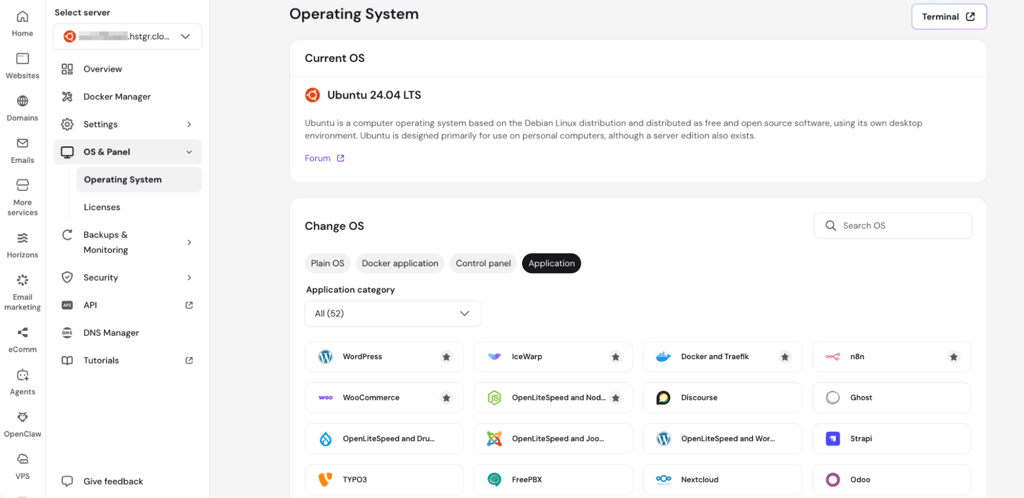Expand the Settings submenu
The height and width of the screenshot is (498, 1024).
coord(189,124)
